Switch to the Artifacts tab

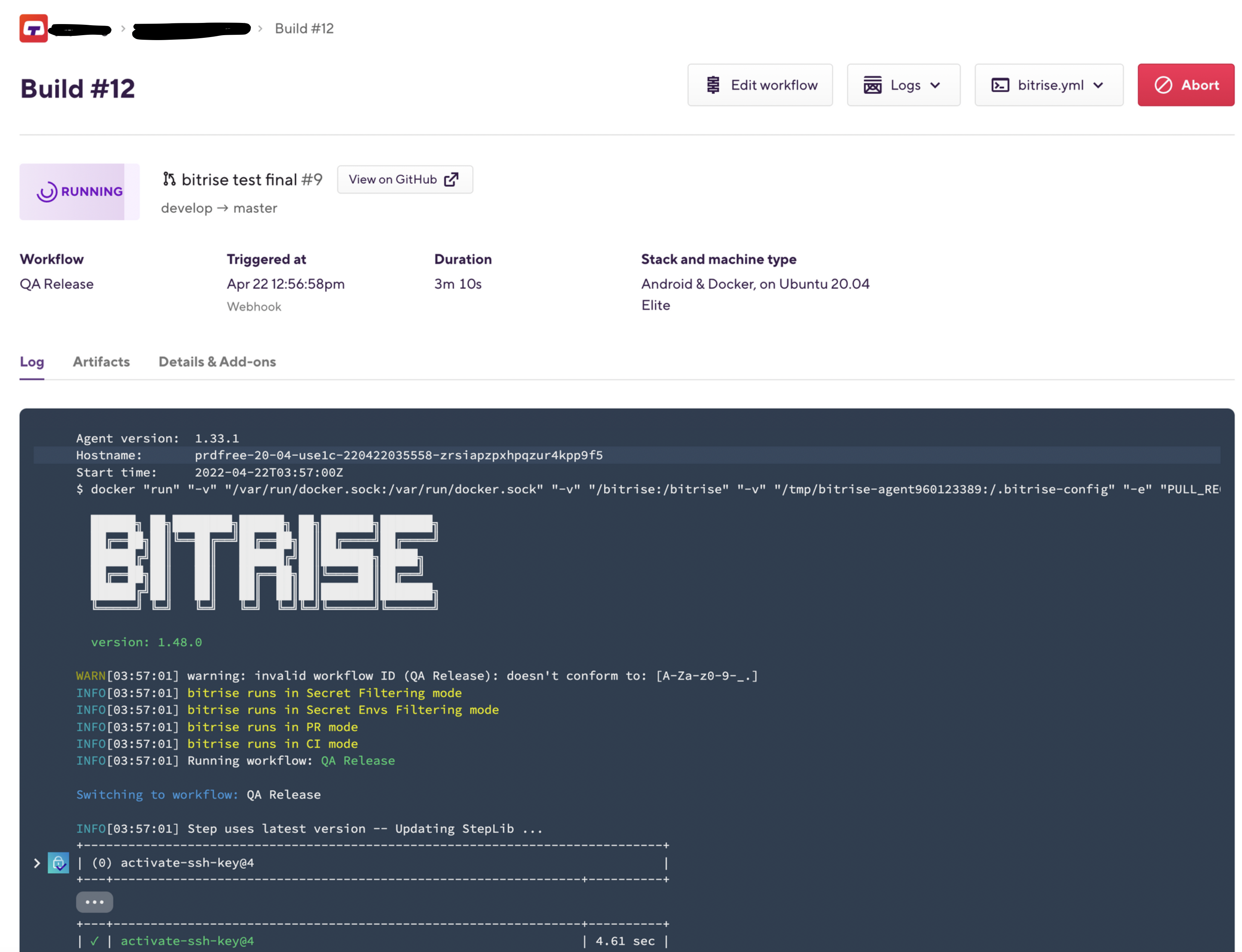101,361
